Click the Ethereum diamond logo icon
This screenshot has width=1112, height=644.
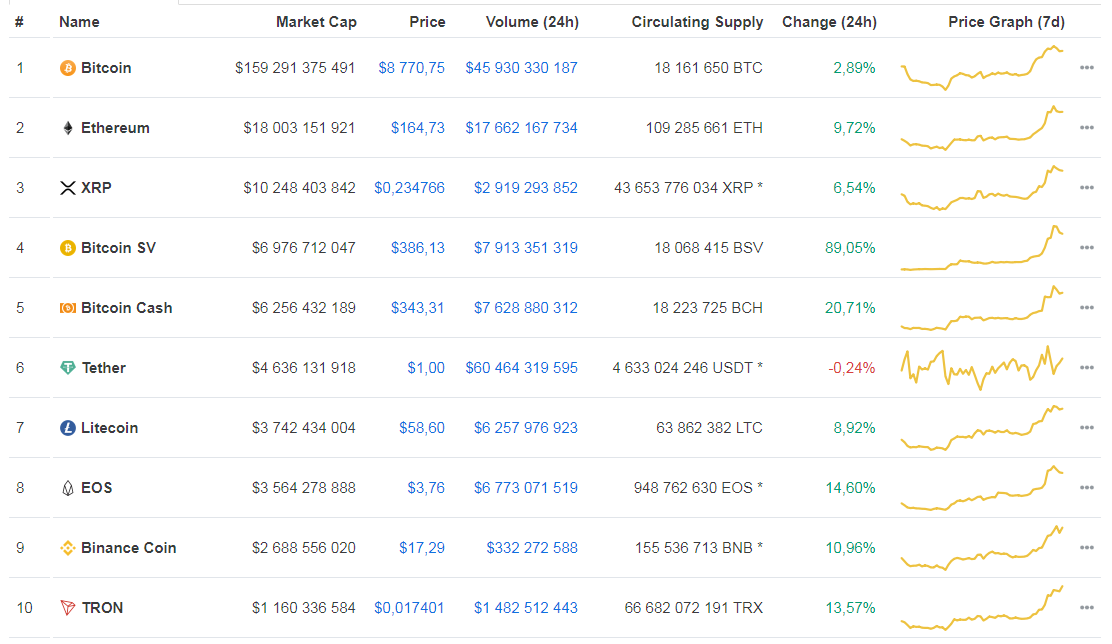(x=67, y=128)
